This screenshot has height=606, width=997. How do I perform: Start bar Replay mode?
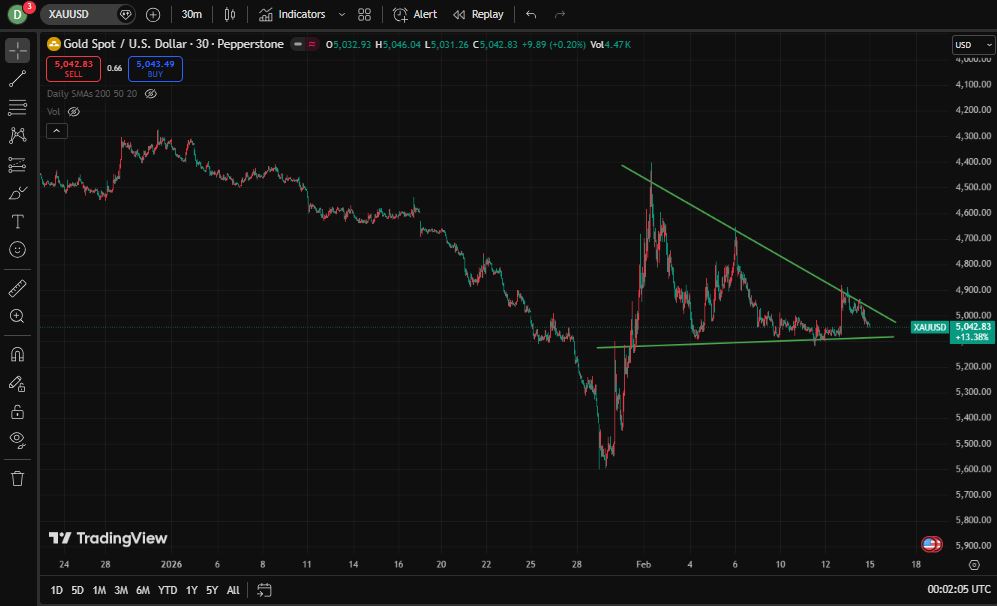478,14
